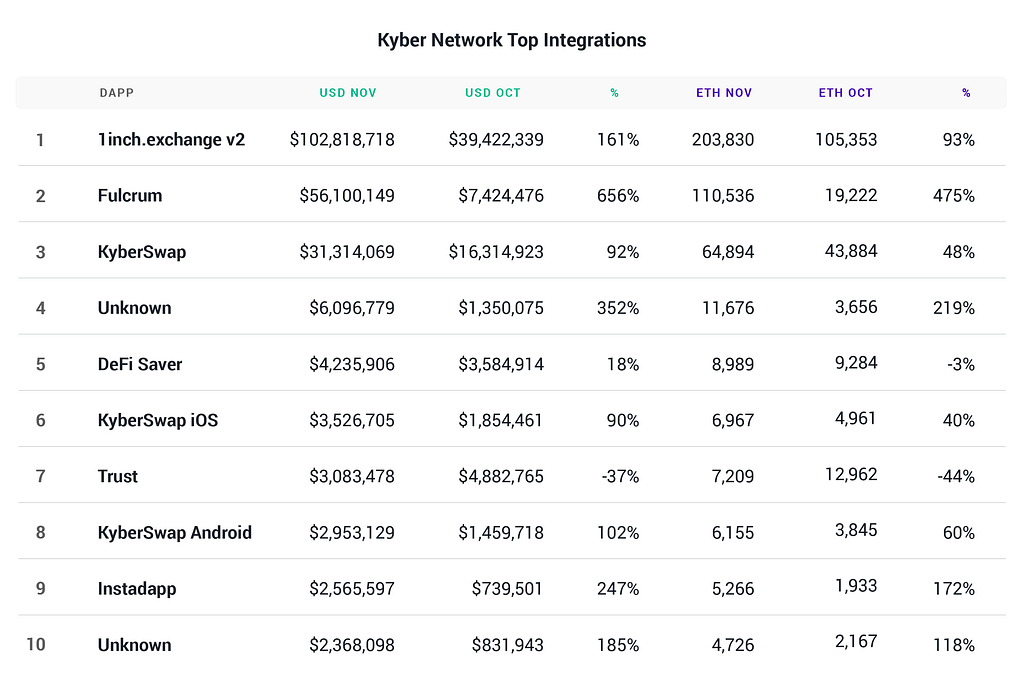
Task: Click the $102,818,718 USD NOV value
Action: (x=342, y=139)
